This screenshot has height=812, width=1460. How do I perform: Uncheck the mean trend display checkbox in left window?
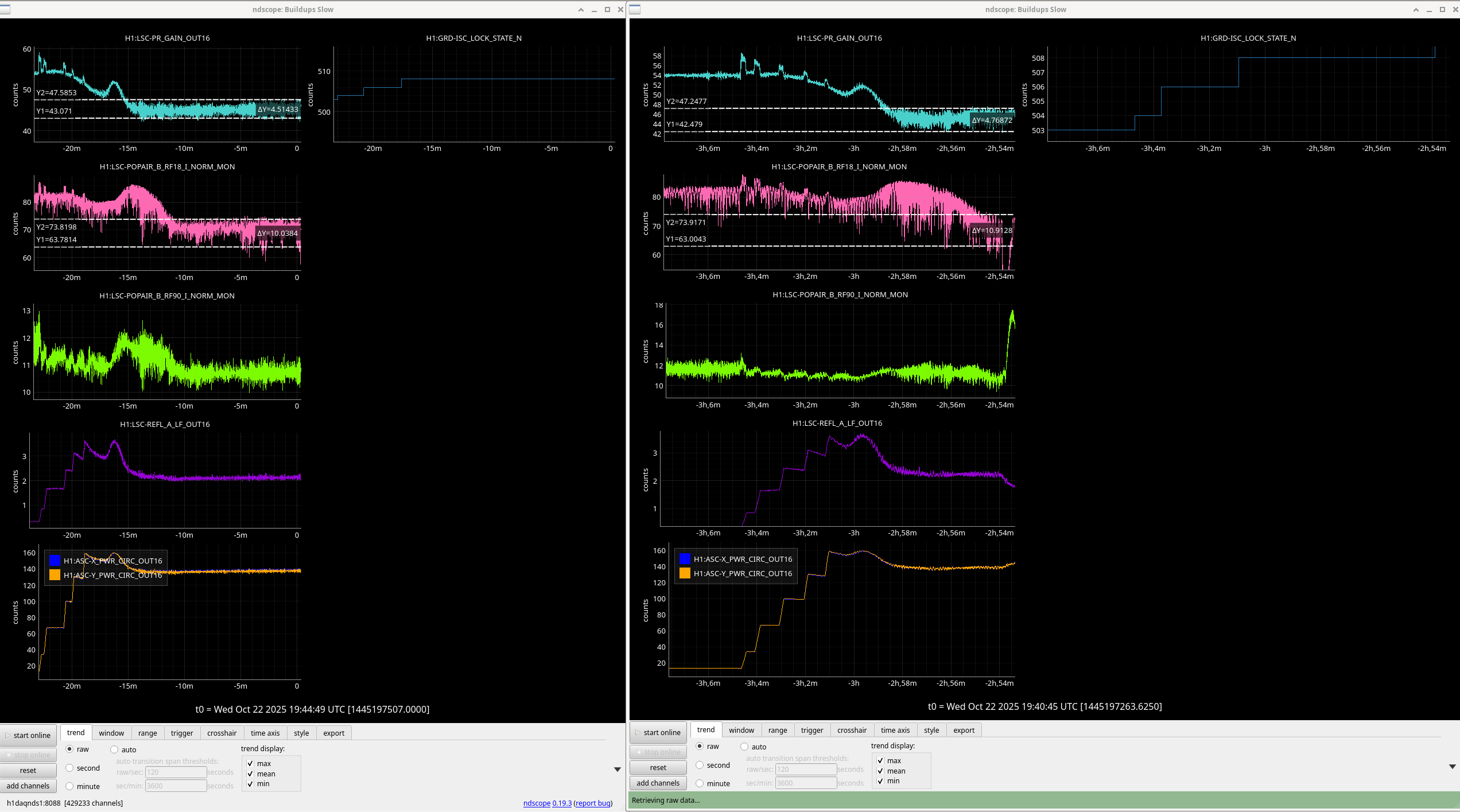250,774
